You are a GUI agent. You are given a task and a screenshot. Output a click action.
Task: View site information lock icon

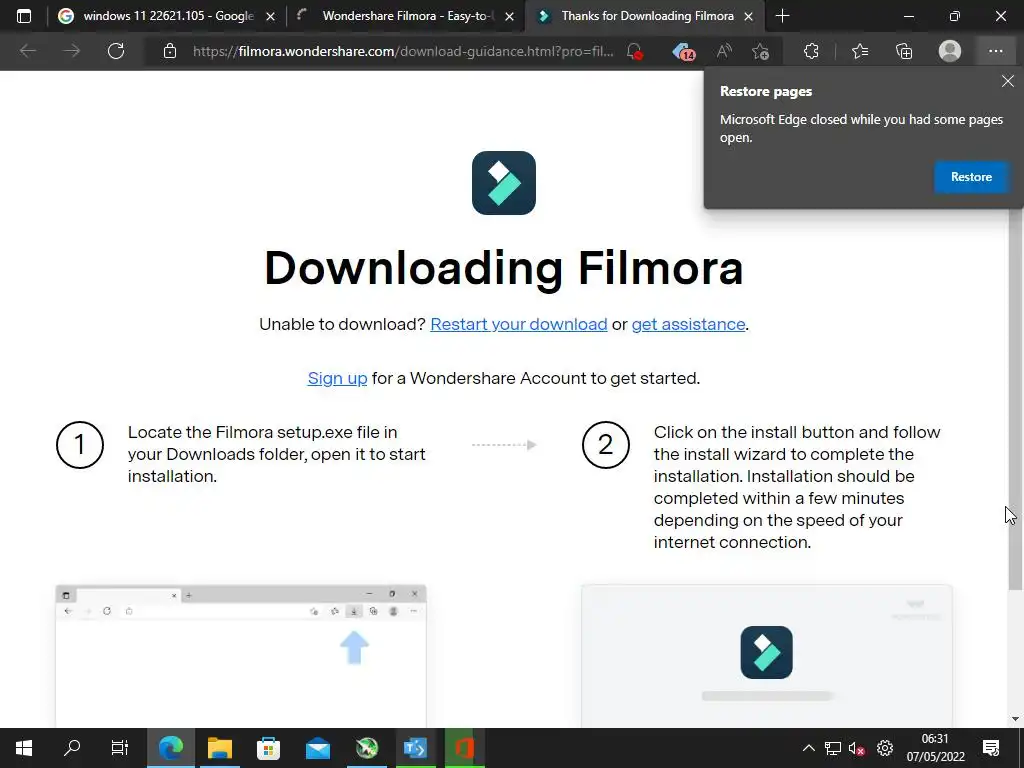tap(170, 51)
